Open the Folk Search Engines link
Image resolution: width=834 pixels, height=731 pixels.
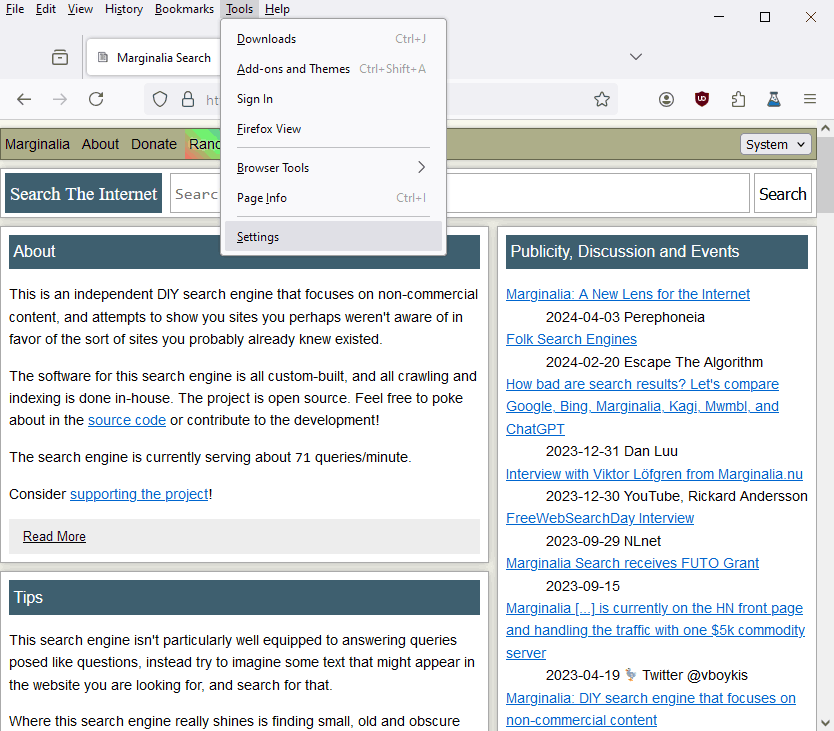(x=571, y=339)
